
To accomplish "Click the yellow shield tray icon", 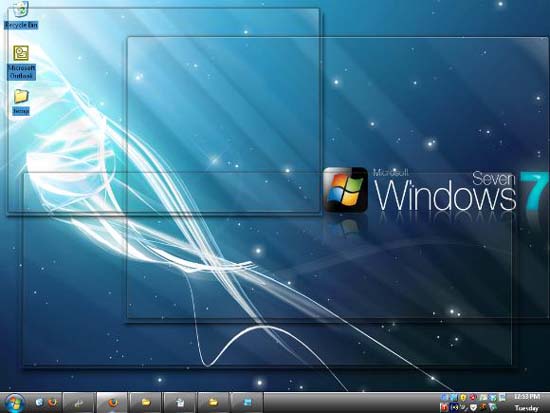I will tap(463, 397).
